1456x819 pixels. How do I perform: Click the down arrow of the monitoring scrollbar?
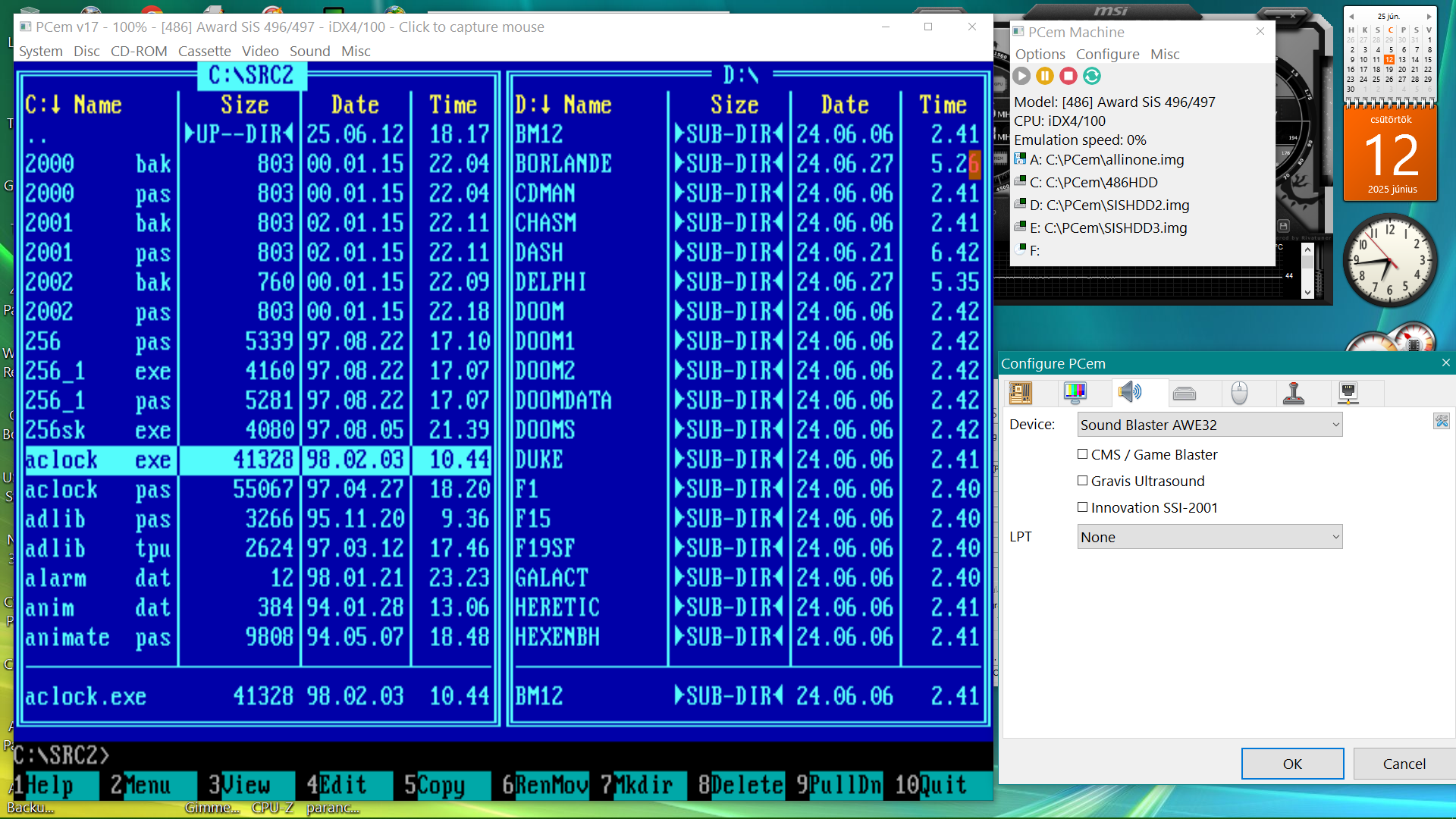[x=1307, y=292]
